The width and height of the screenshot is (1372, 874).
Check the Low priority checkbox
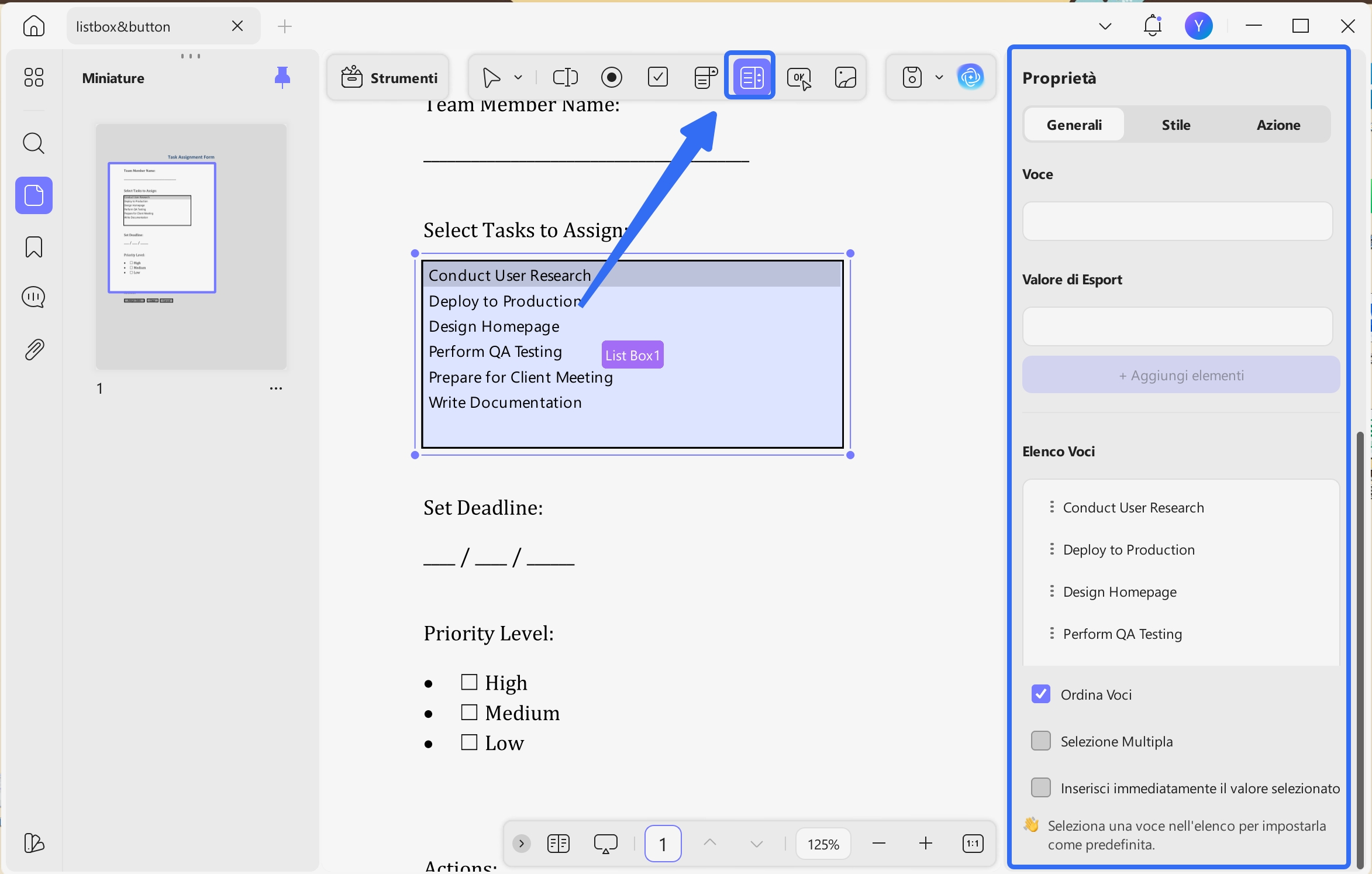tap(469, 742)
